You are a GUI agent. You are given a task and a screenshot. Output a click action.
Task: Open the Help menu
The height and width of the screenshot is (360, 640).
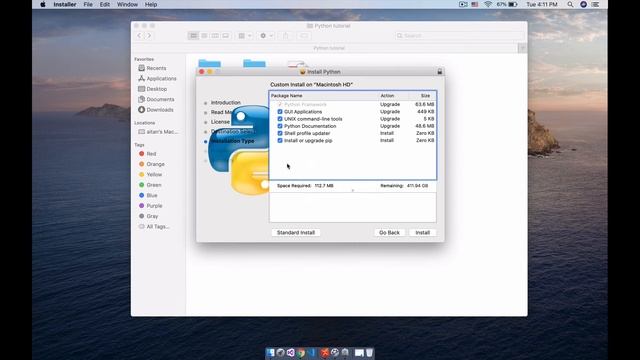point(151,4)
